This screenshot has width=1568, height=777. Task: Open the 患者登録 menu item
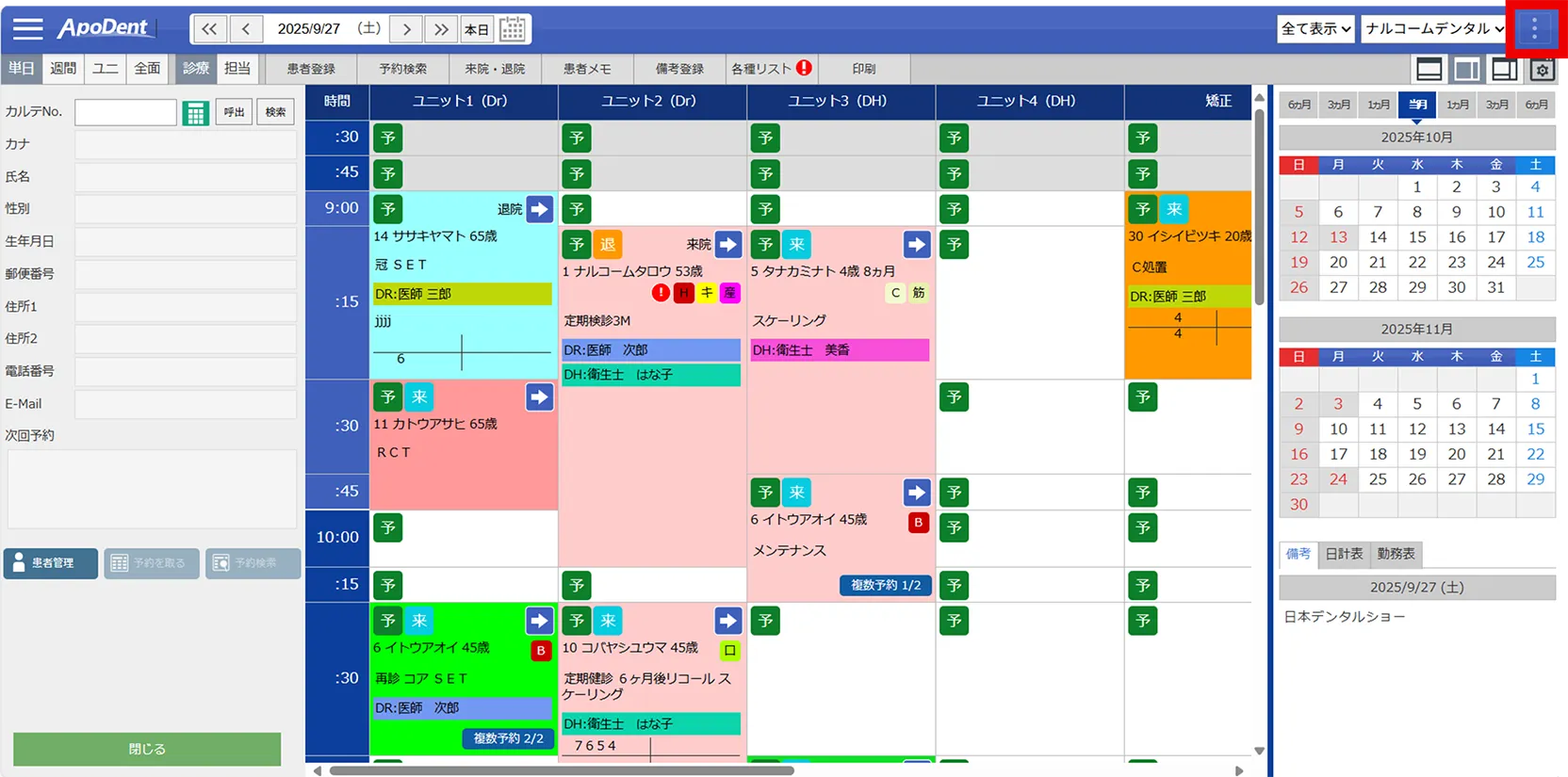coord(311,69)
